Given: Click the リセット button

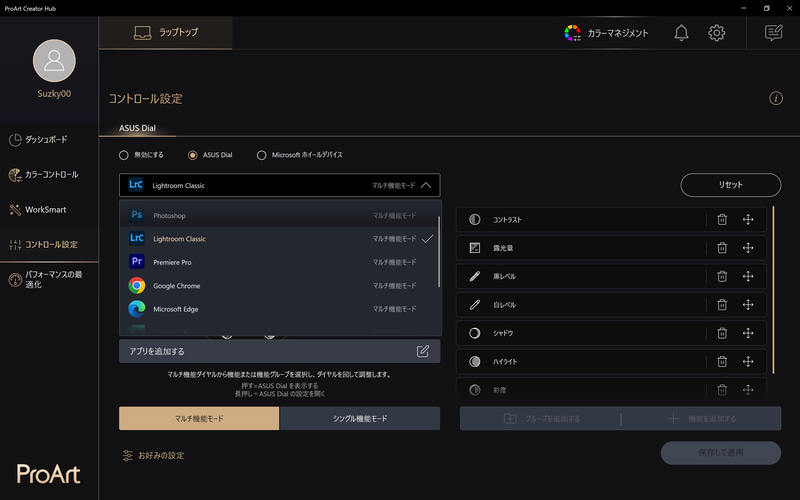Looking at the screenshot, I should pos(731,185).
